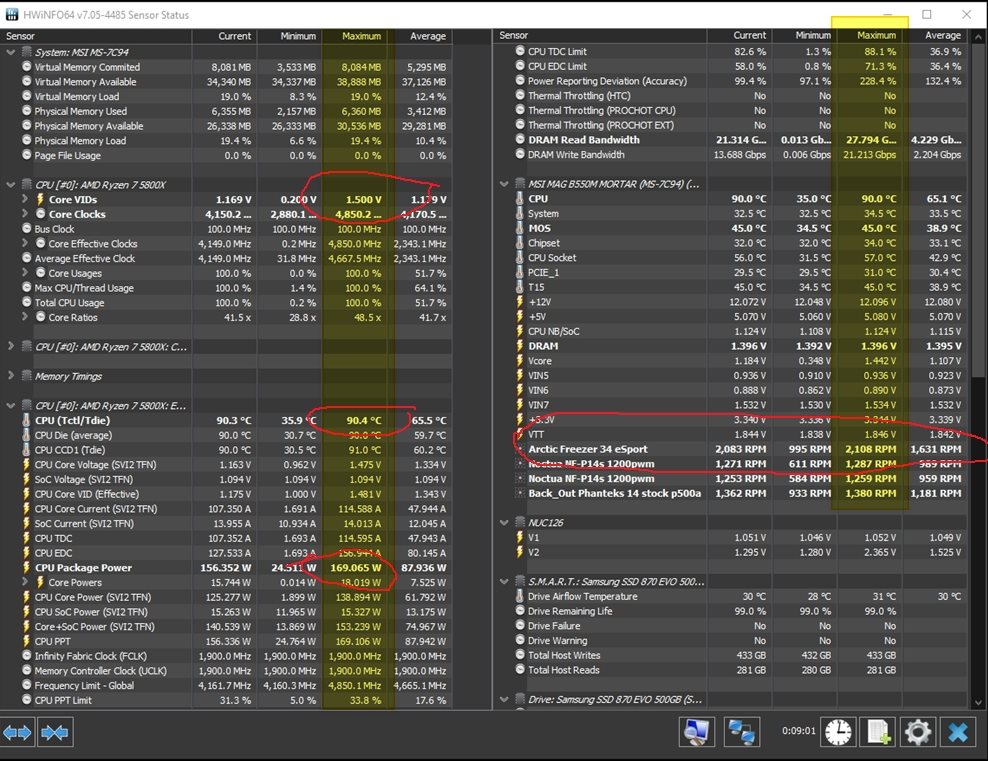Viewport: 988px width, 761px height.
Task: Collapse the MSI MAG B550M MORTAR group
Action: pyautogui.click(x=505, y=184)
